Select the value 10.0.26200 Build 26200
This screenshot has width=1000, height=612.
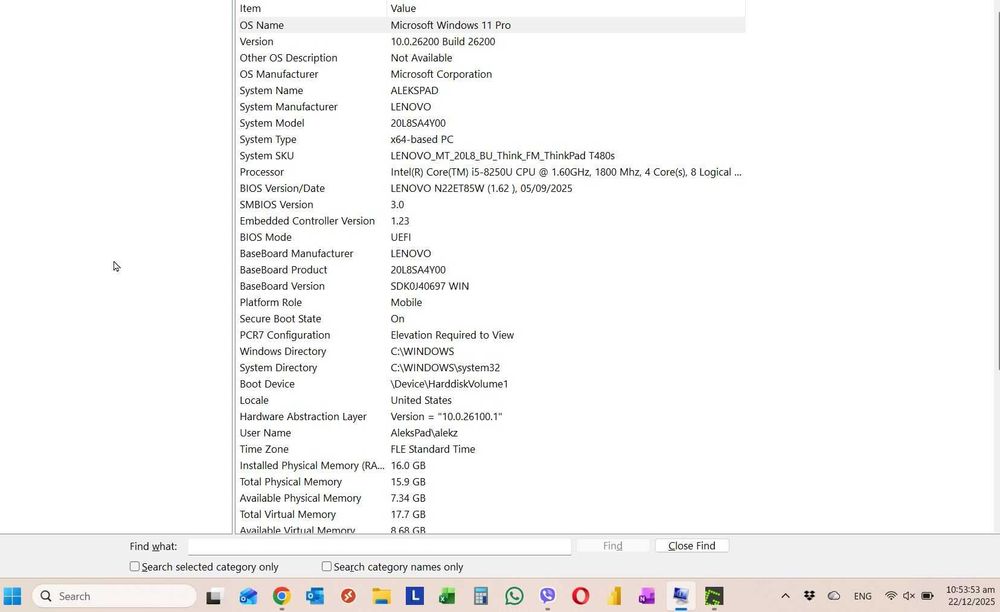443,41
